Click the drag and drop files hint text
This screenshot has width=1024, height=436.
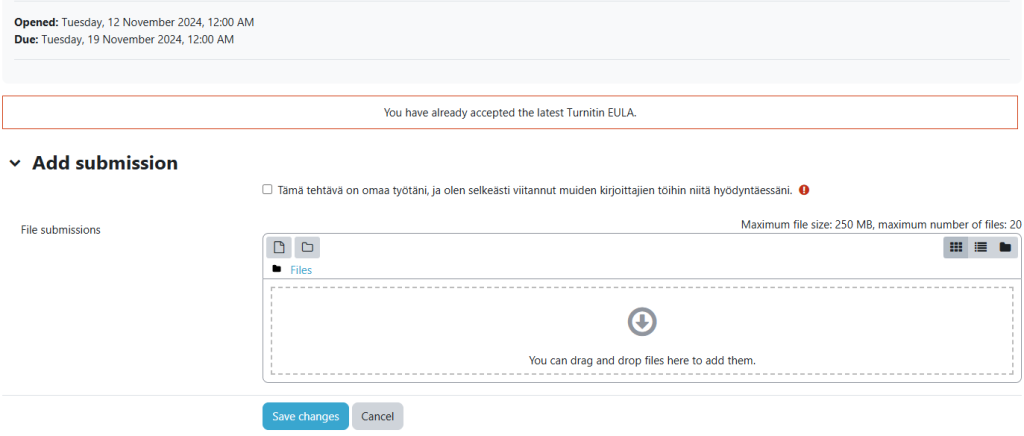[642, 360]
